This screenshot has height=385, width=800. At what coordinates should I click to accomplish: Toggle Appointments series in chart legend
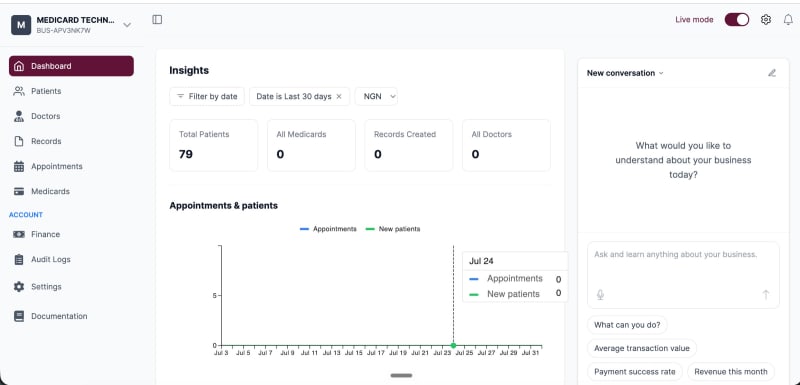(x=328, y=229)
